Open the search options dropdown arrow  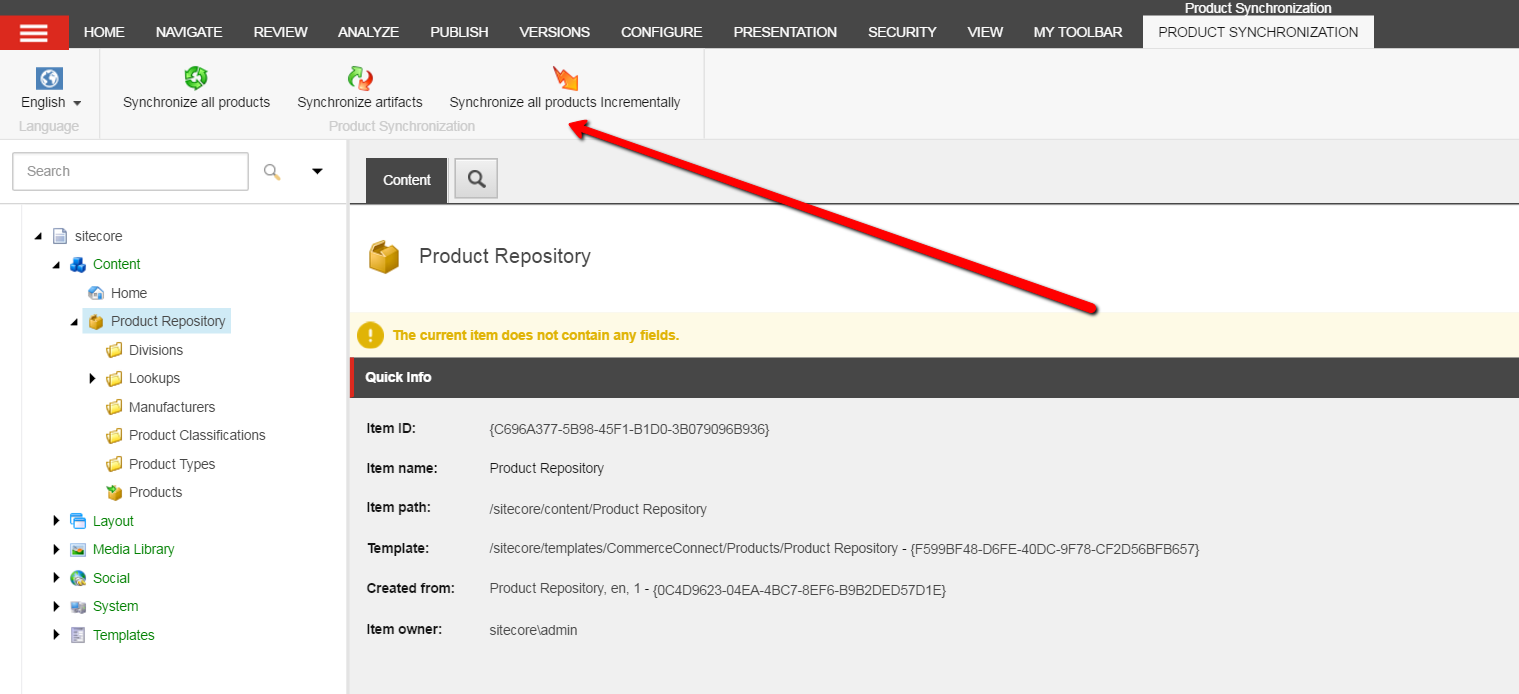pos(317,171)
